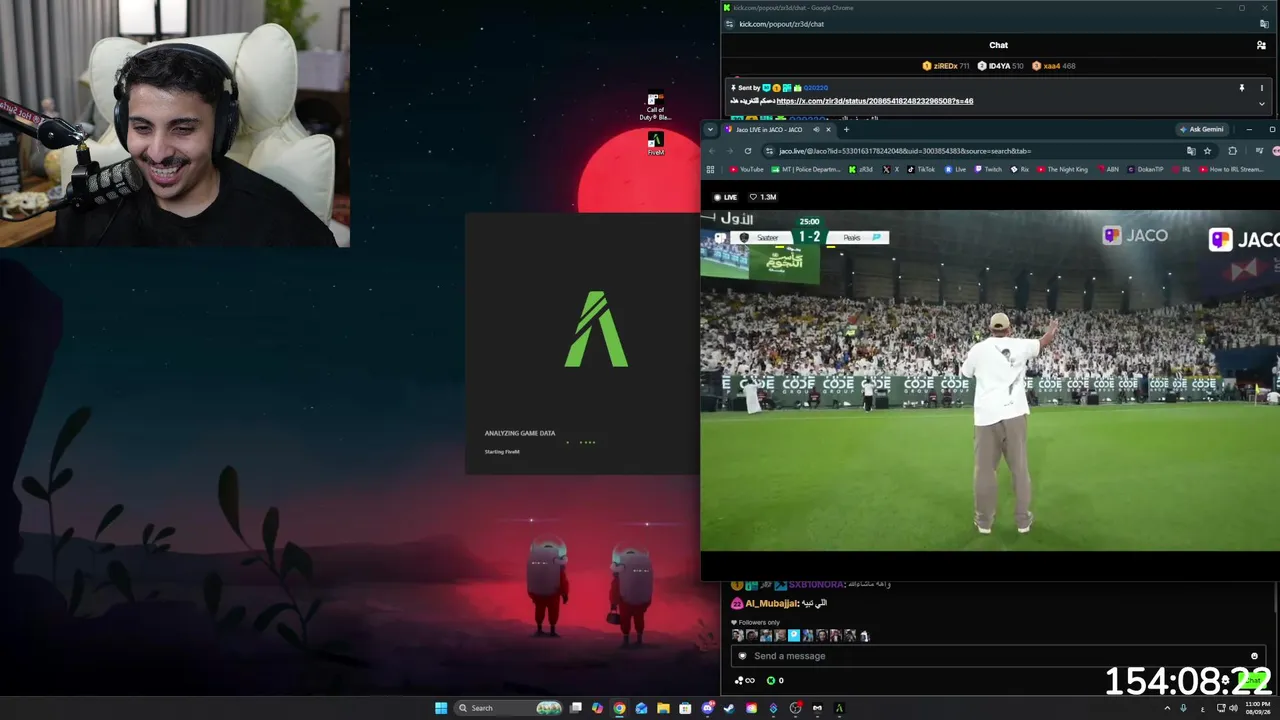Open a new tab in the JACO Chrome window
The height and width of the screenshot is (720, 1280).
click(x=846, y=129)
